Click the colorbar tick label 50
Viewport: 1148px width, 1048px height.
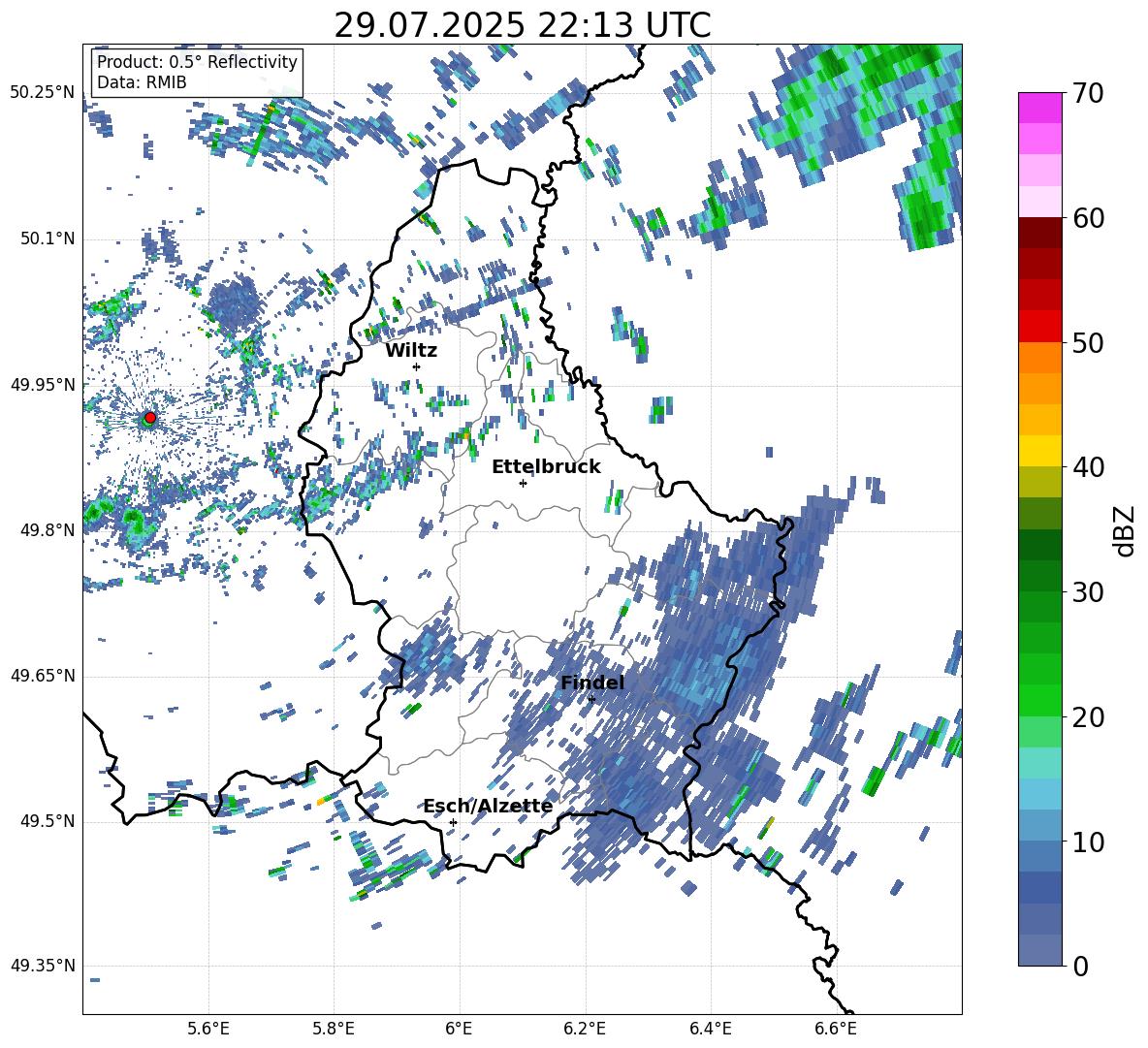pyautogui.click(x=1088, y=343)
